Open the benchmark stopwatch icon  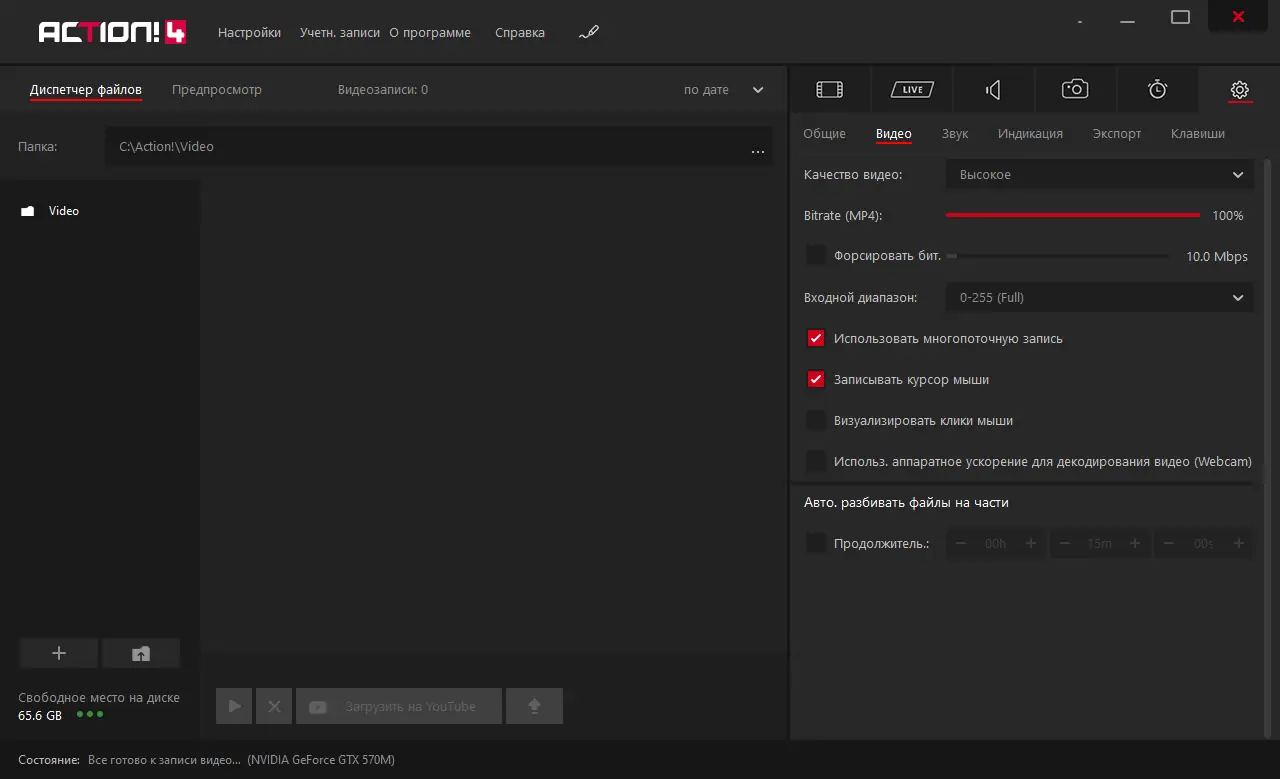point(1157,90)
